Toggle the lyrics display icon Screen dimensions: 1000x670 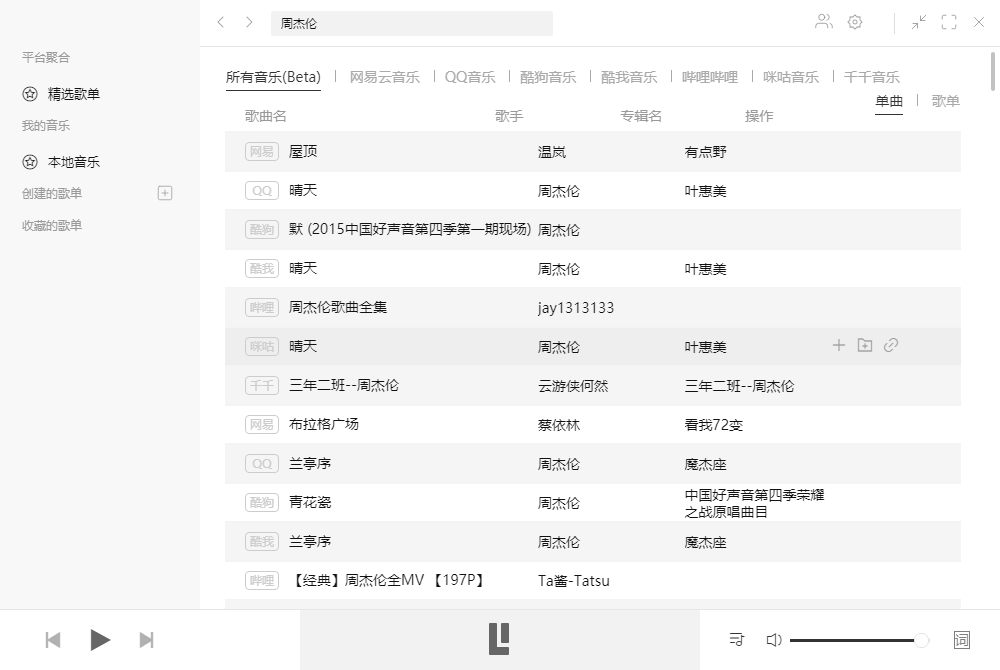pyautogui.click(x=961, y=639)
